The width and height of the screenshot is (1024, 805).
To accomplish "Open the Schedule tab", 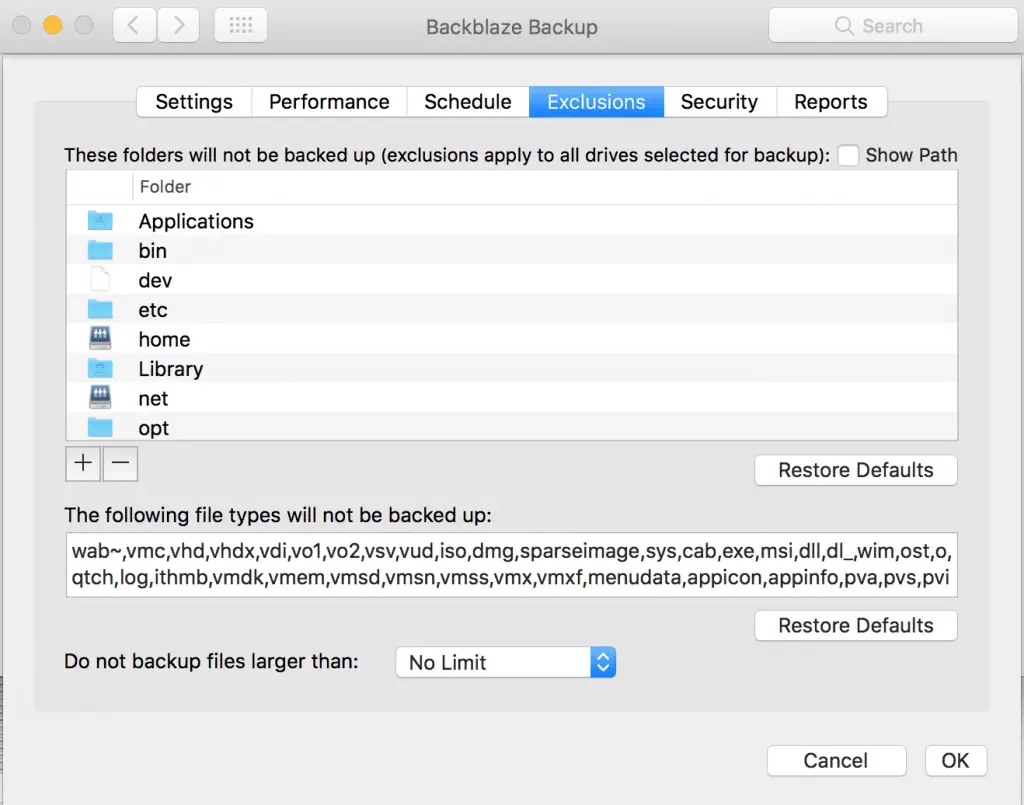I will coord(468,102).
